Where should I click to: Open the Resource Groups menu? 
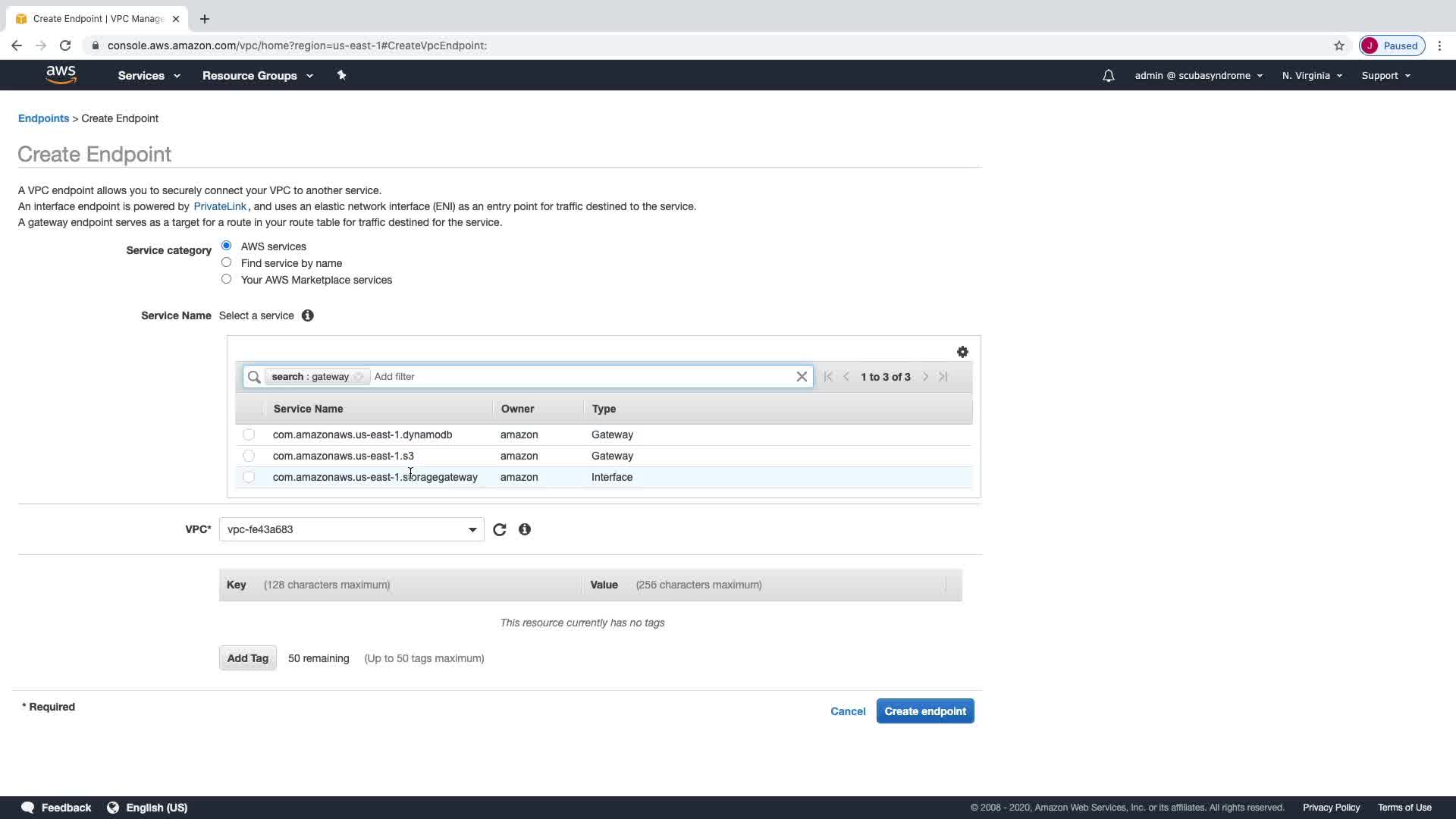click(257, 76)
